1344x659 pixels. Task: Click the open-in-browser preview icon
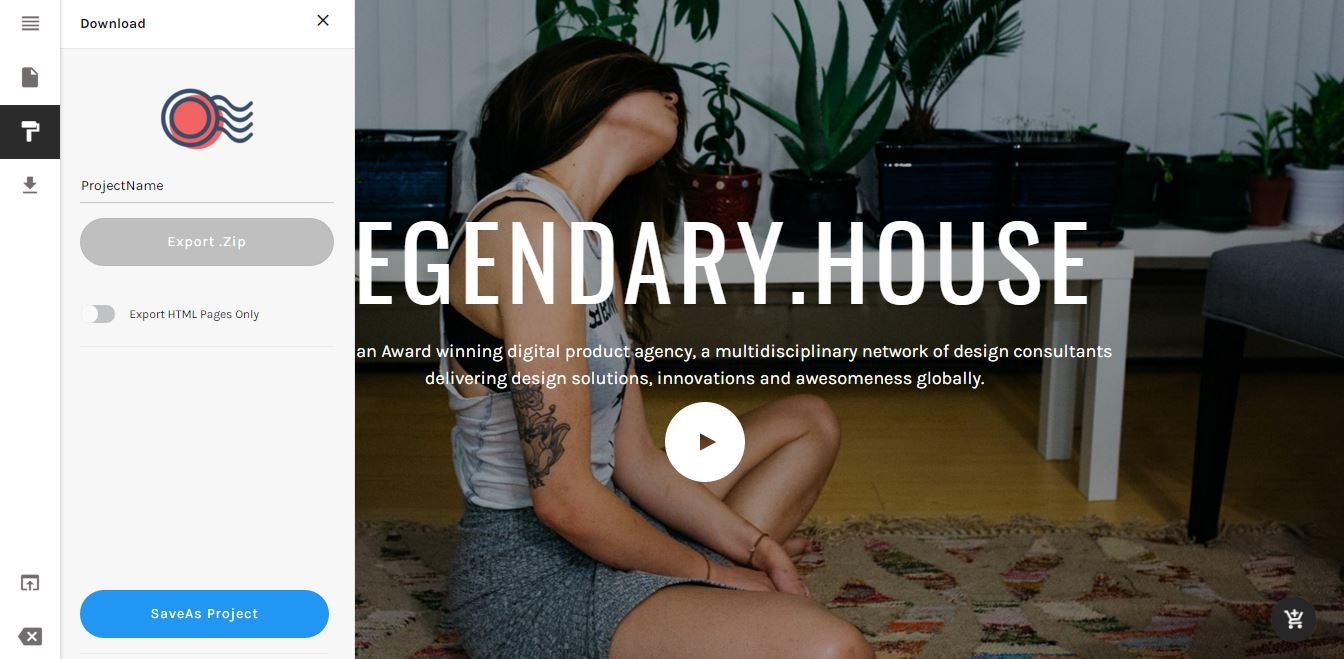(30, 583)
